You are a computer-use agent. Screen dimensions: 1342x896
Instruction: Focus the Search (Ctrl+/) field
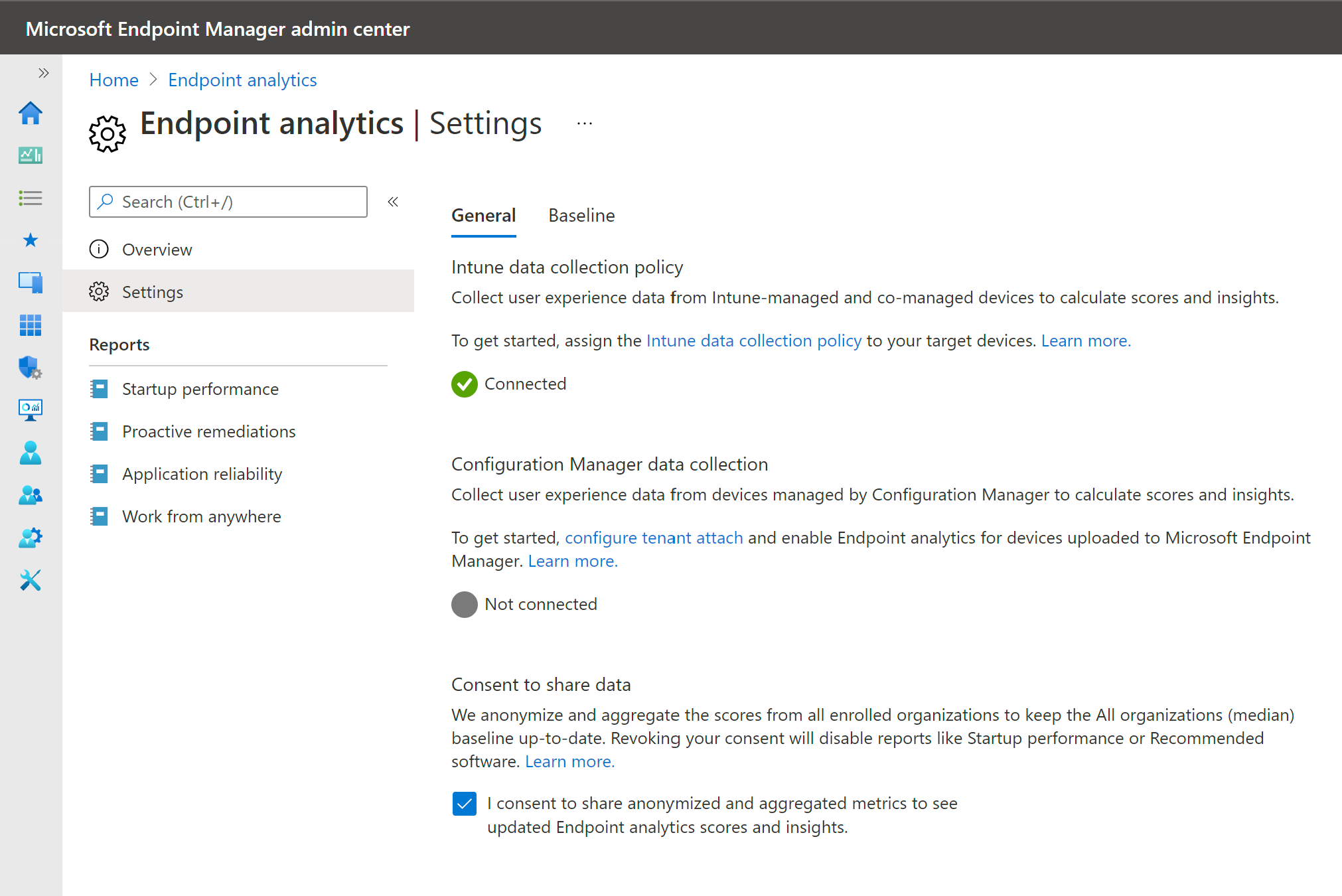(x=228, y=202)
